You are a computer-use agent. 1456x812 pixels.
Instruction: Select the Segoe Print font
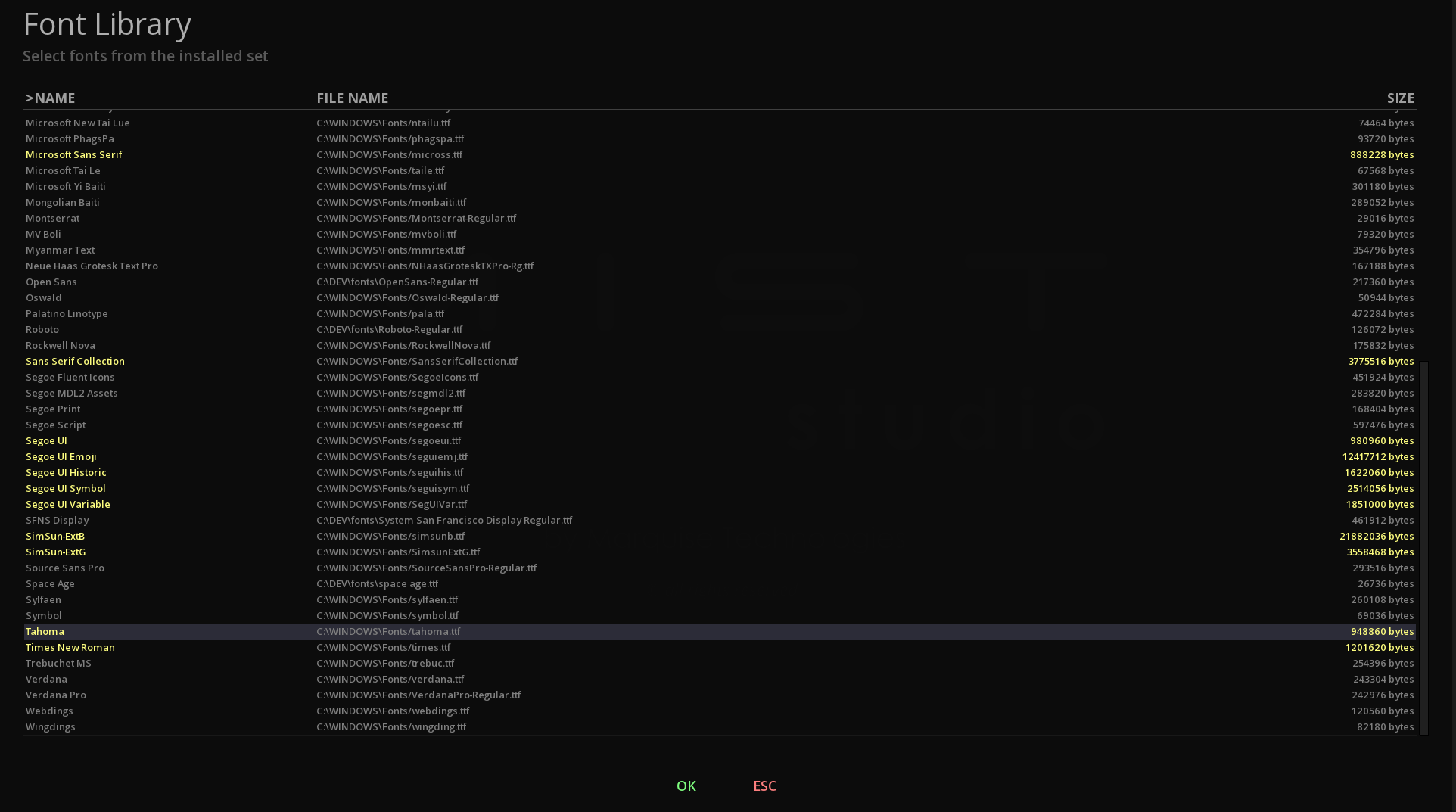[x=720, y=409]
